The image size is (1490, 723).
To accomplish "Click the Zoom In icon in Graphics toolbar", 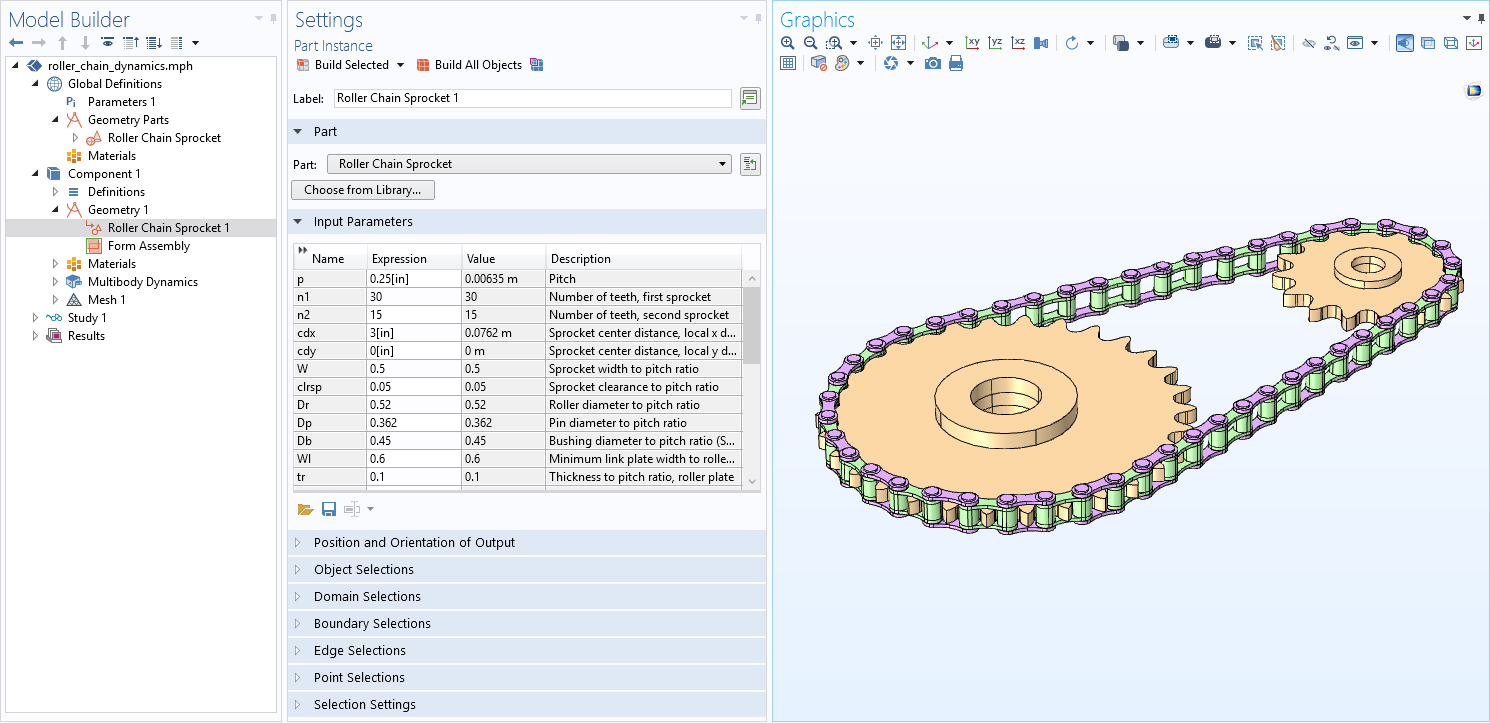I will tap(788, 43).
